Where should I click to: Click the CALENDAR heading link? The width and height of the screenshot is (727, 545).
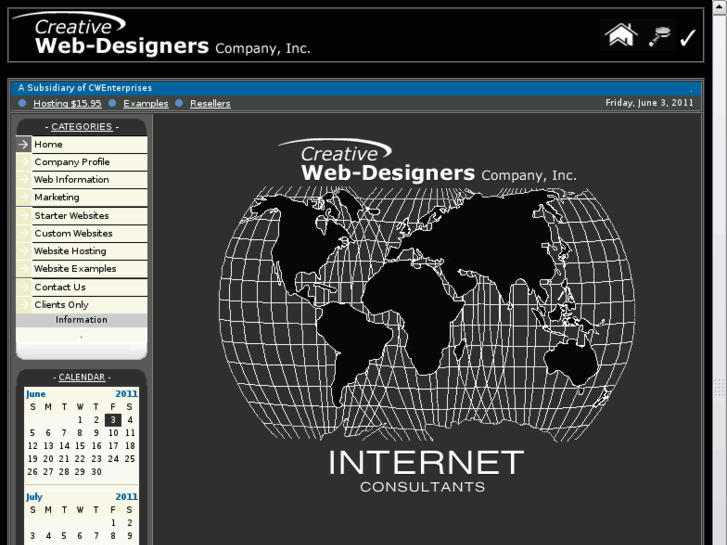tap(82, 377)
